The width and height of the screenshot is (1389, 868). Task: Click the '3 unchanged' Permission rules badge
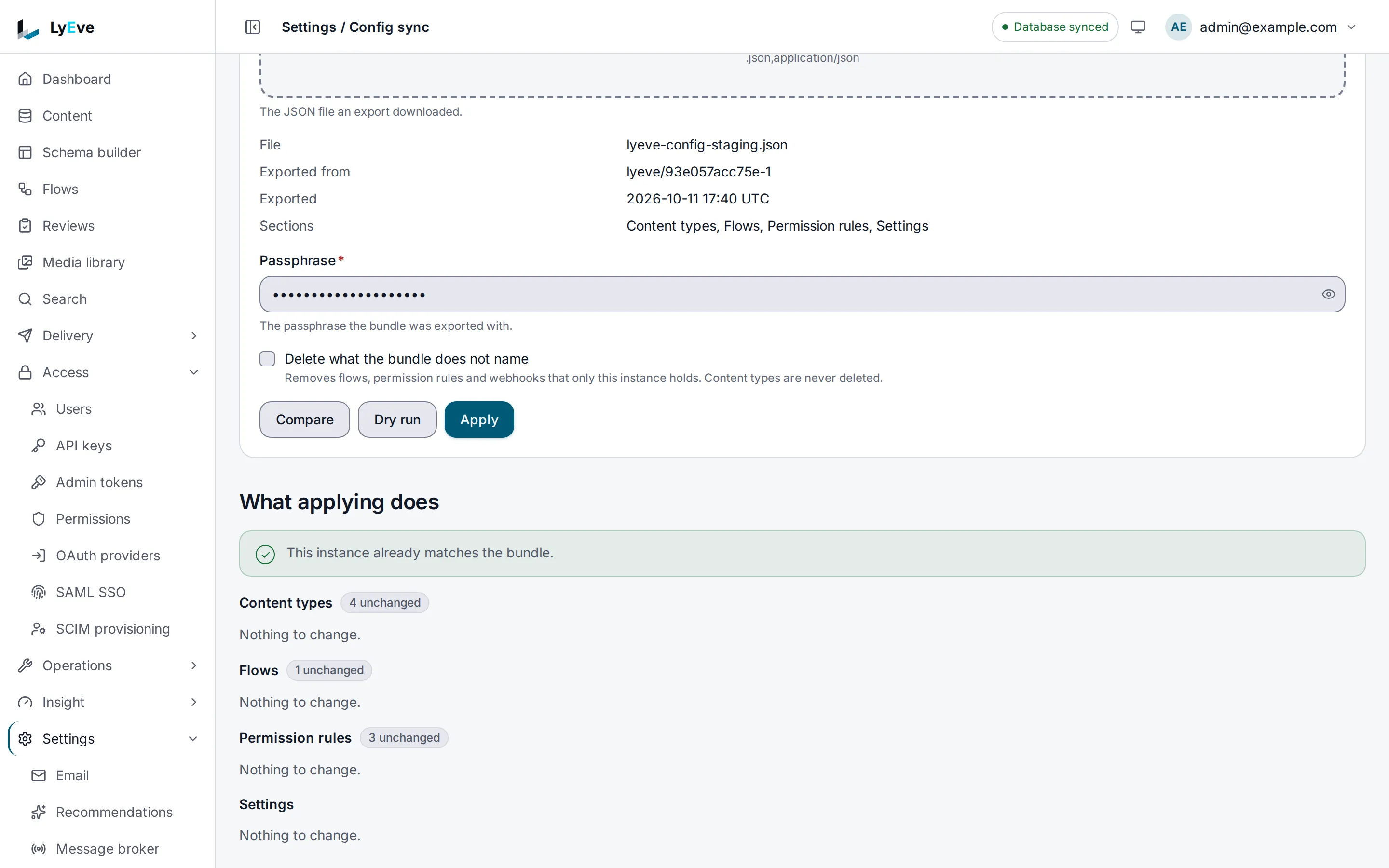pos(404,738)
